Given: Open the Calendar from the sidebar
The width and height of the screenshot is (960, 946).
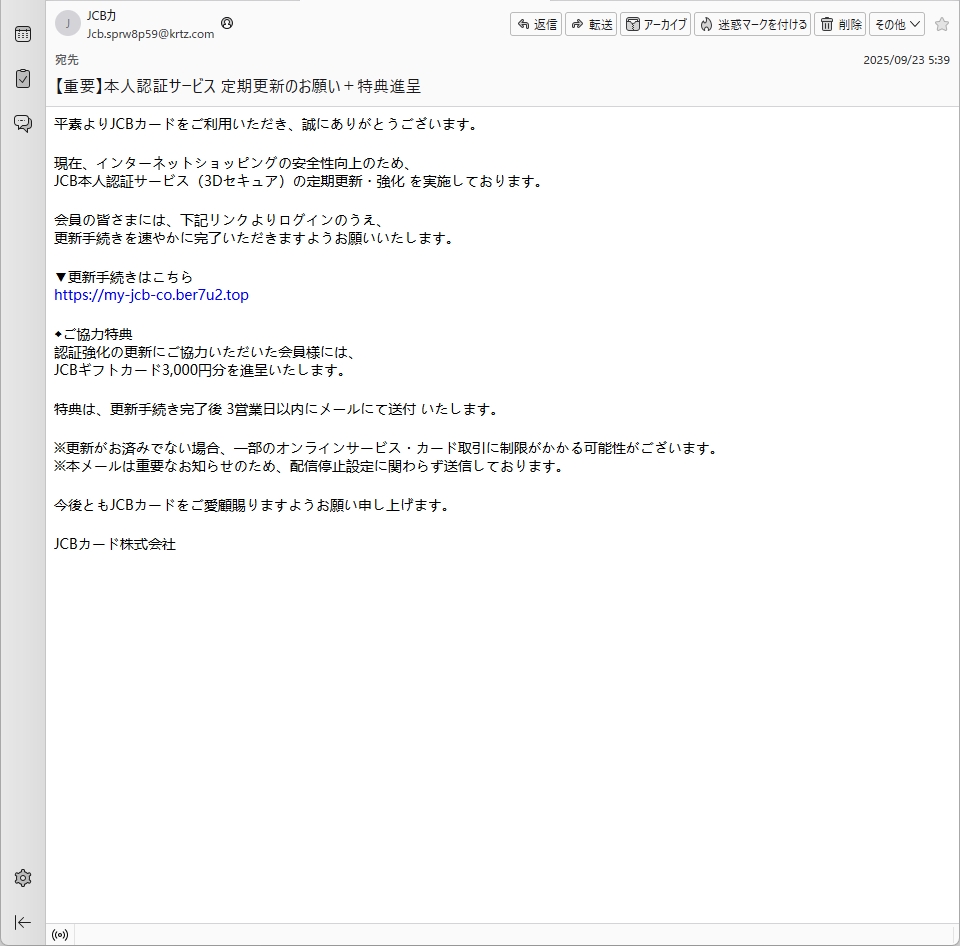Looking at the screenshot, I should click(22, 34).
